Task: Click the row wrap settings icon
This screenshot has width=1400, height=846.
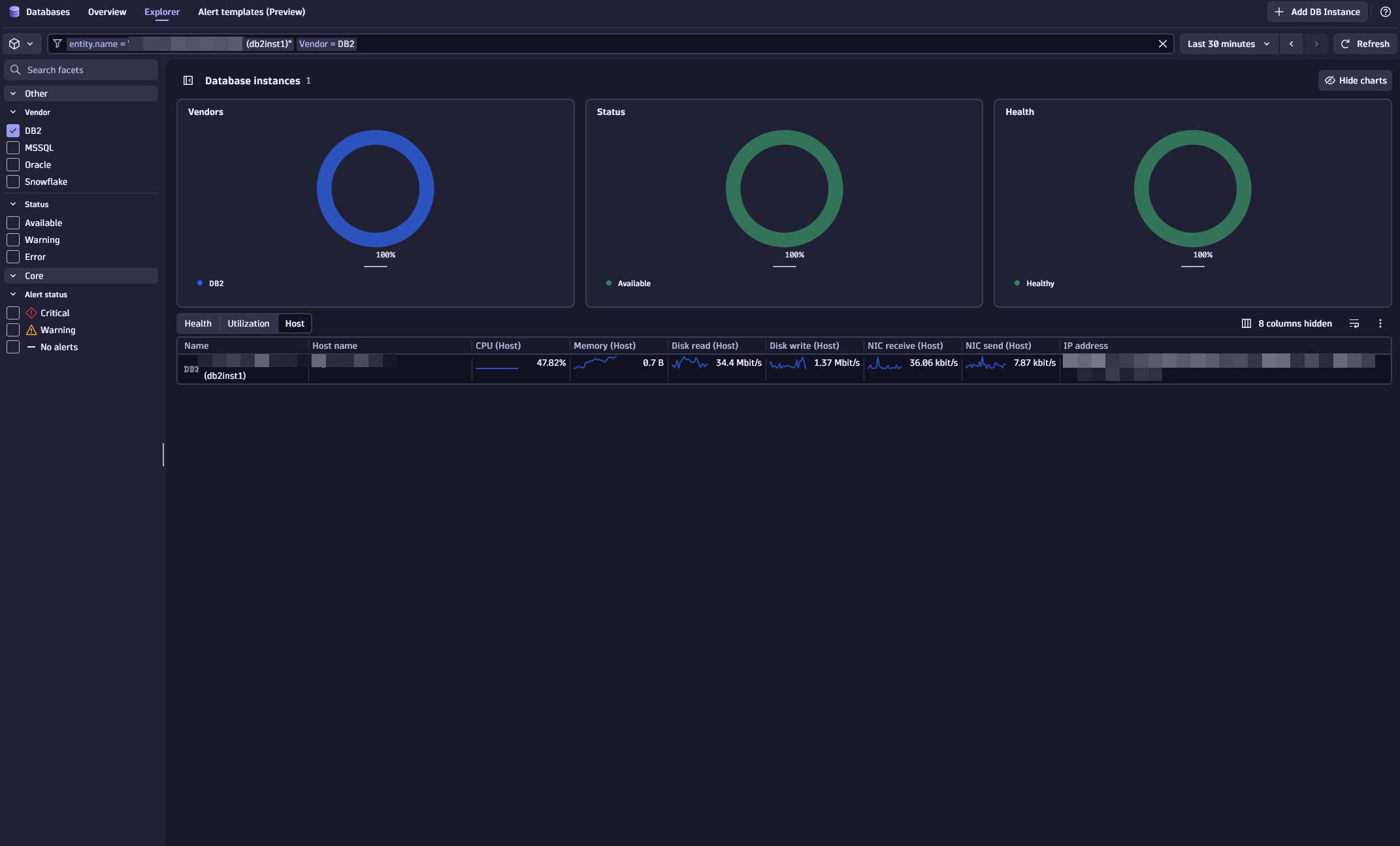Action: click(1354, 323)
